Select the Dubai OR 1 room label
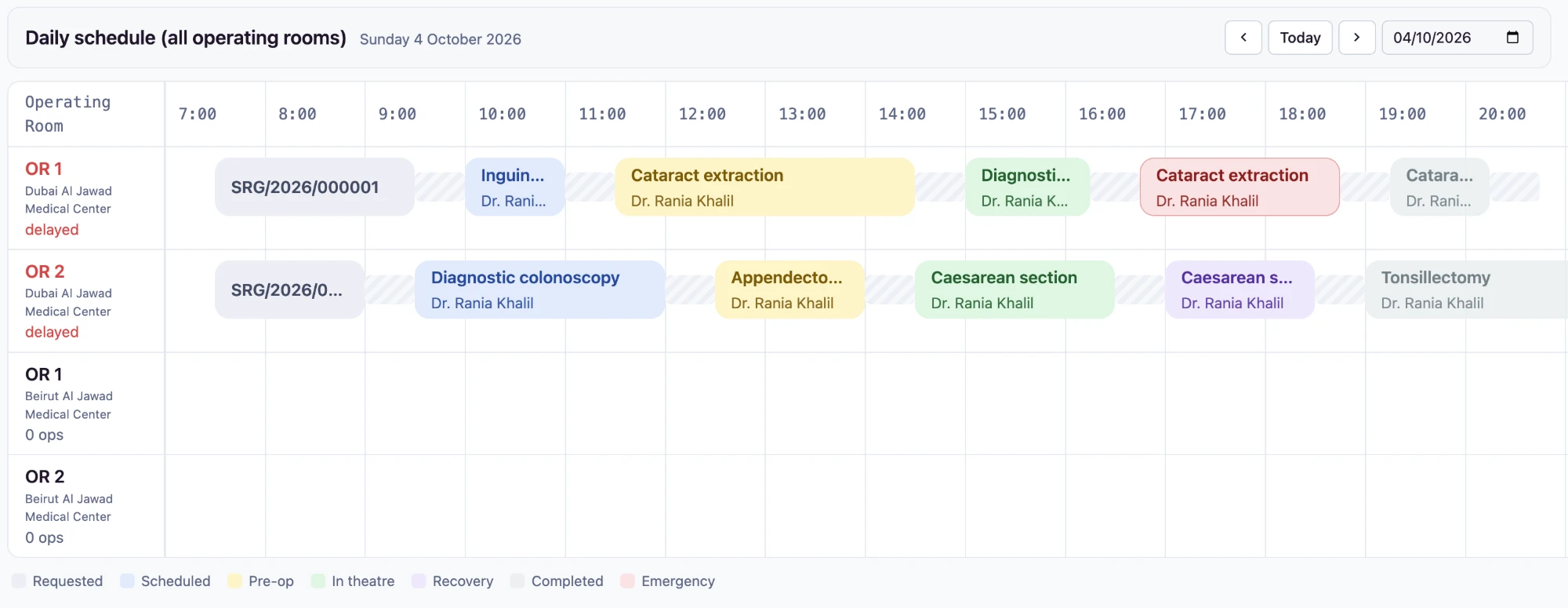Image resolution: width=1568 pixels, height=608 pixels. coord(44,169)
